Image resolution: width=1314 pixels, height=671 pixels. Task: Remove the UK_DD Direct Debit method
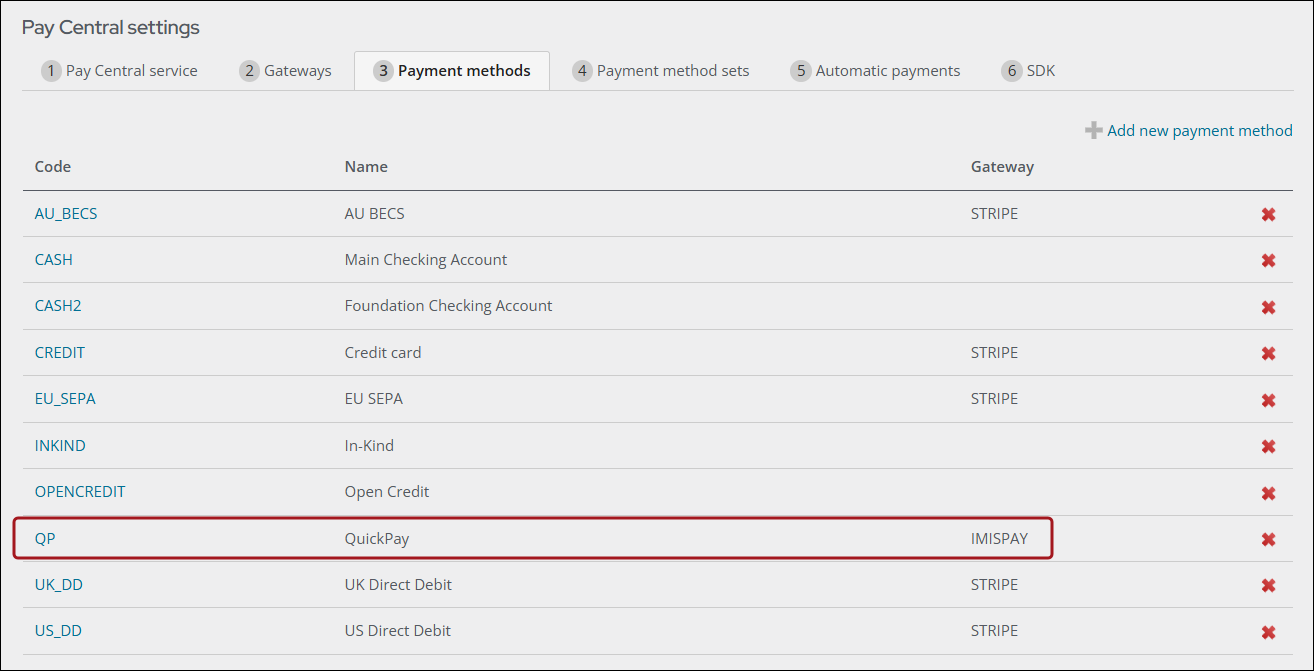pyautogui.click(x=1268, y=585)
